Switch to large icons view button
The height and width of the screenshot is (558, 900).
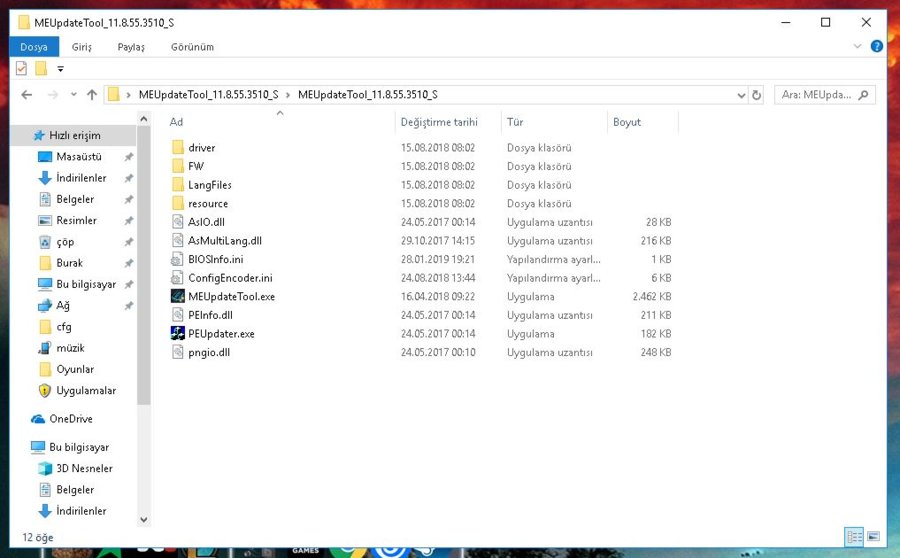coord(874,537)
